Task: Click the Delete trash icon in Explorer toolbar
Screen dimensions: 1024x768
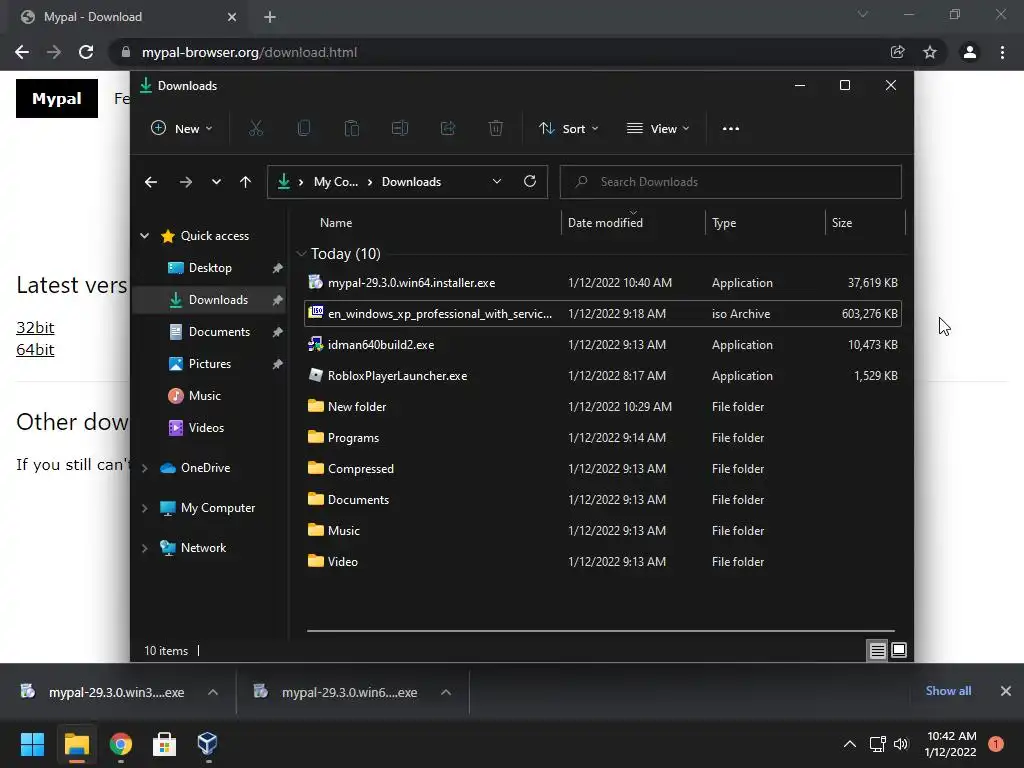Action: point(496,129)
